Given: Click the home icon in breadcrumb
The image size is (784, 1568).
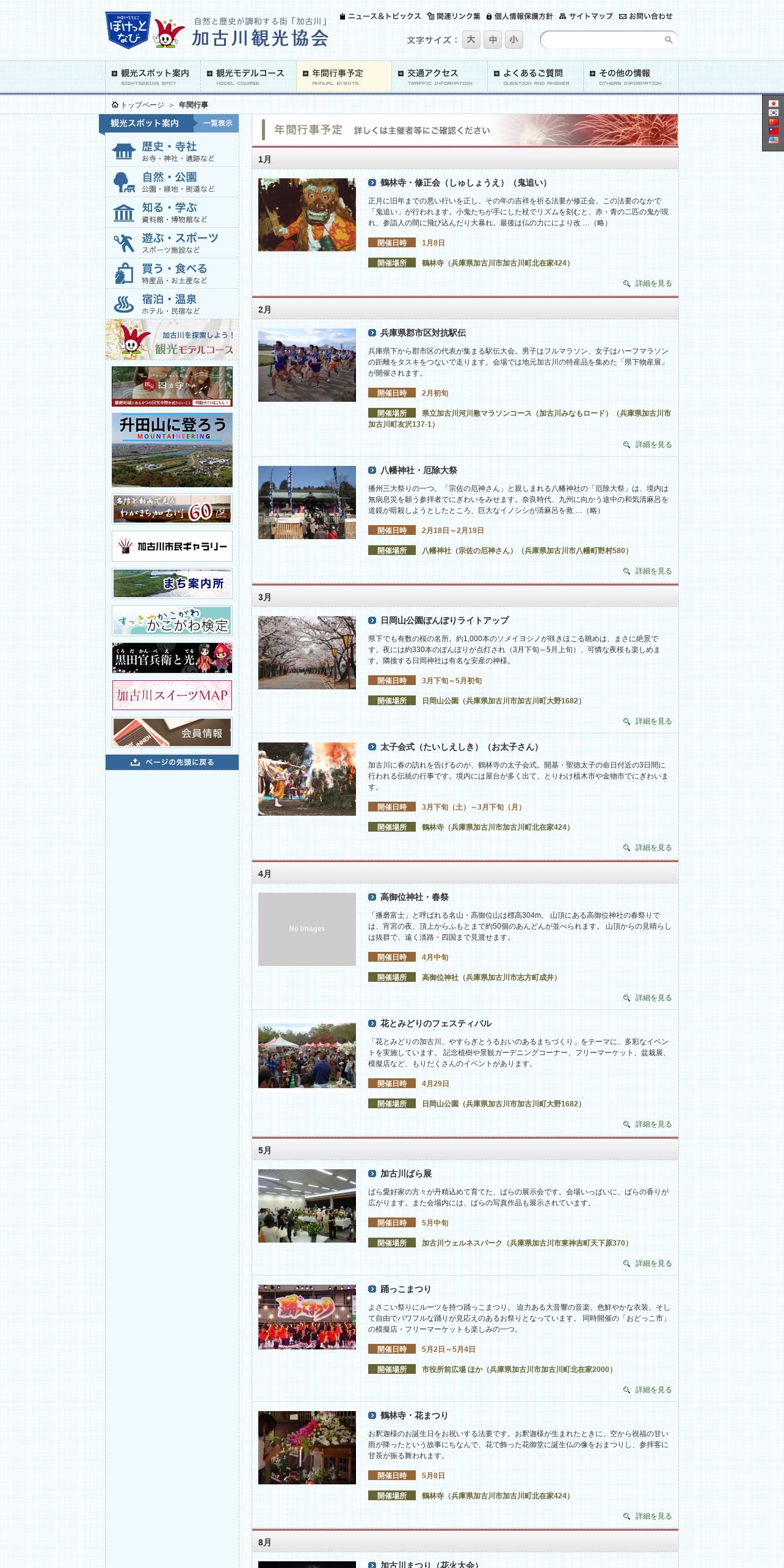Looking at the screenshot, I should [x=115, y=104].
